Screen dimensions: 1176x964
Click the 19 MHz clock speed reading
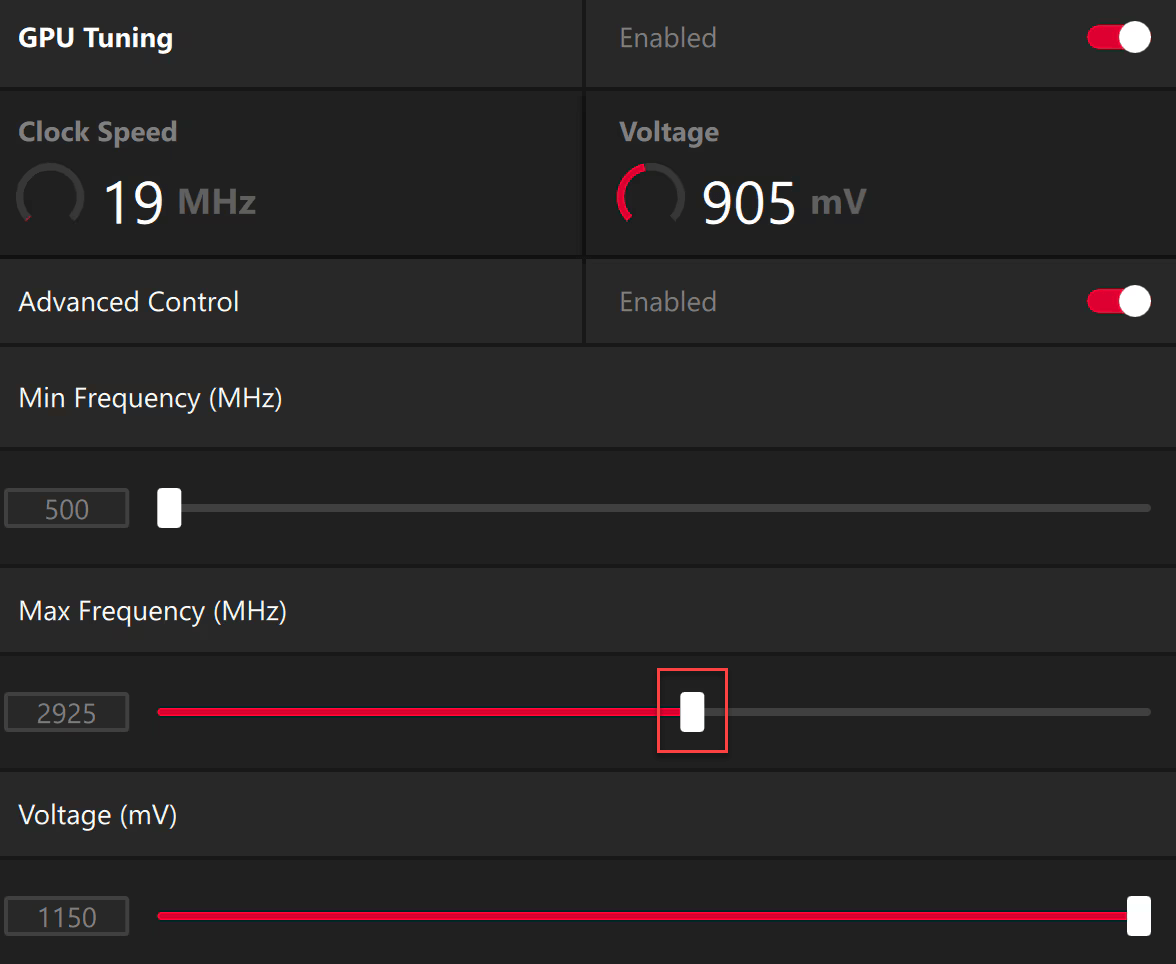180,203
